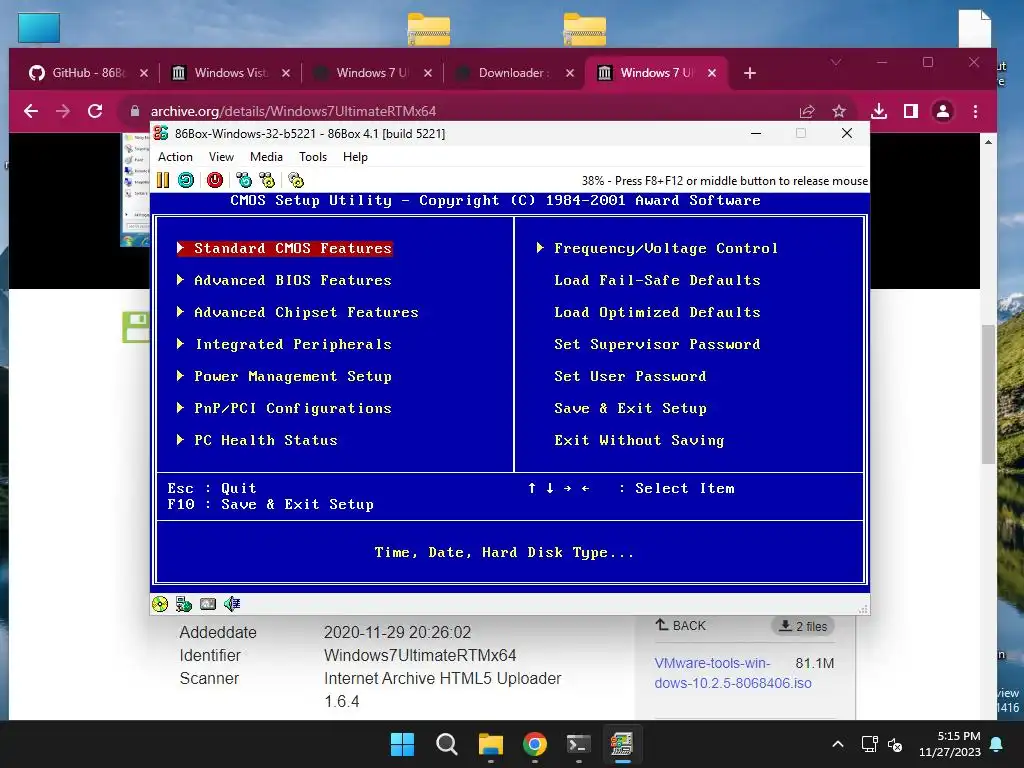Image resolution: width=1024 pixels, height=768 pixels.
Task: Show hidden tray icons chevron
Action: pos(838,744)
